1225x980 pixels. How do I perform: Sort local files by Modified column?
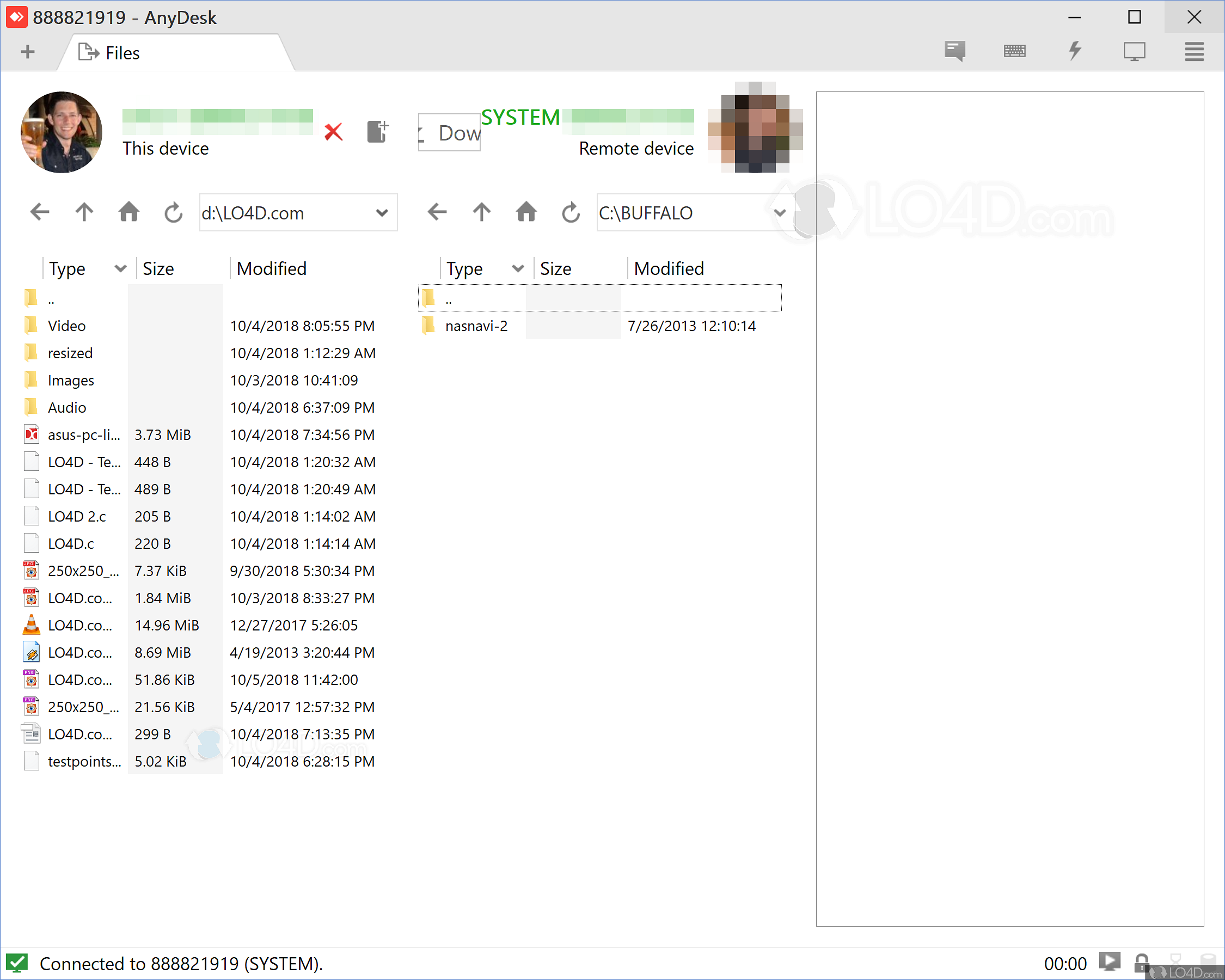click(x=272, y=268)
